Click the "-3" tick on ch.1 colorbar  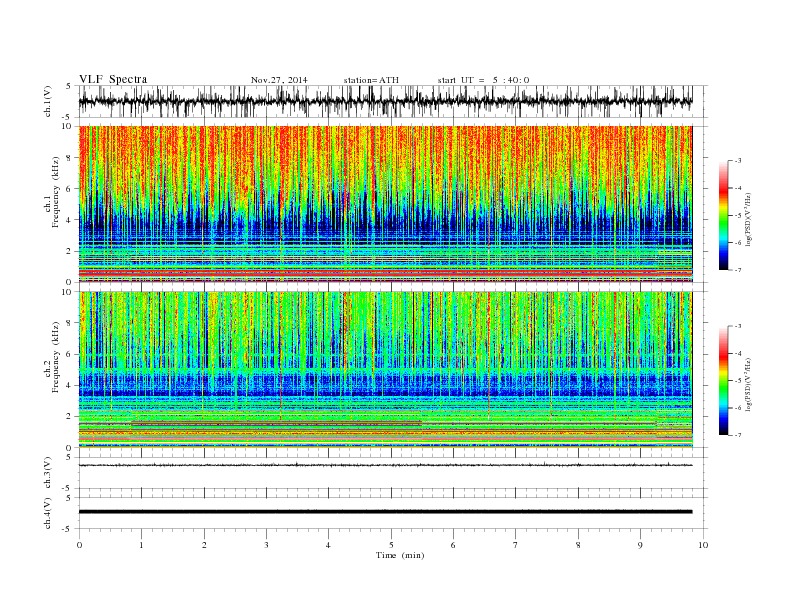coord(737,161)
